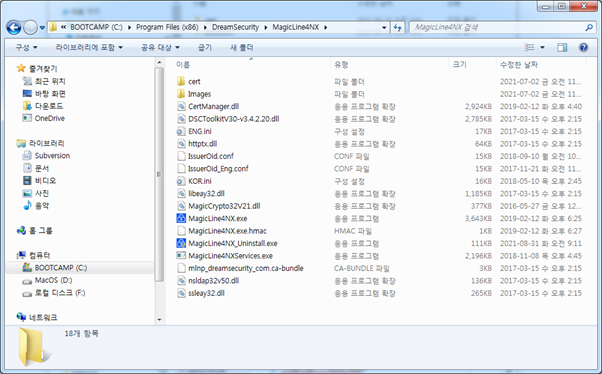Select Program Files (x86) breadcrumb
Image resolution: width=602 pixels, height=374 pixels.
[167, 27]
